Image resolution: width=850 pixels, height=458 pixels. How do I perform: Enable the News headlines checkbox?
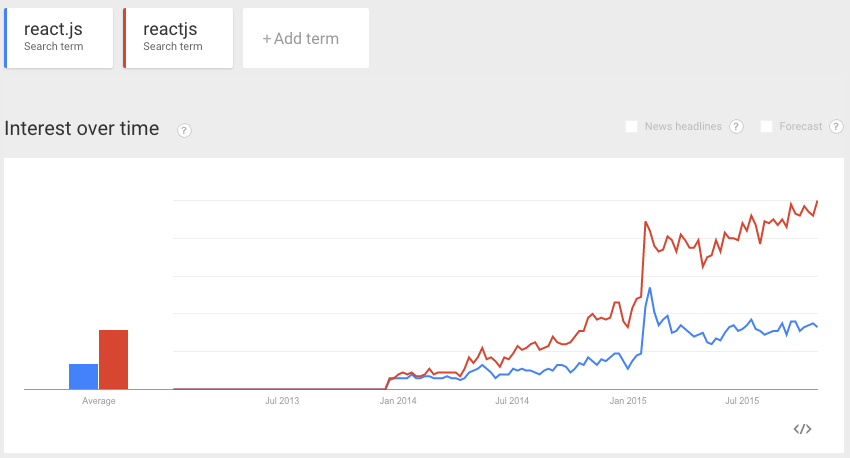click(x=631, y=127)
